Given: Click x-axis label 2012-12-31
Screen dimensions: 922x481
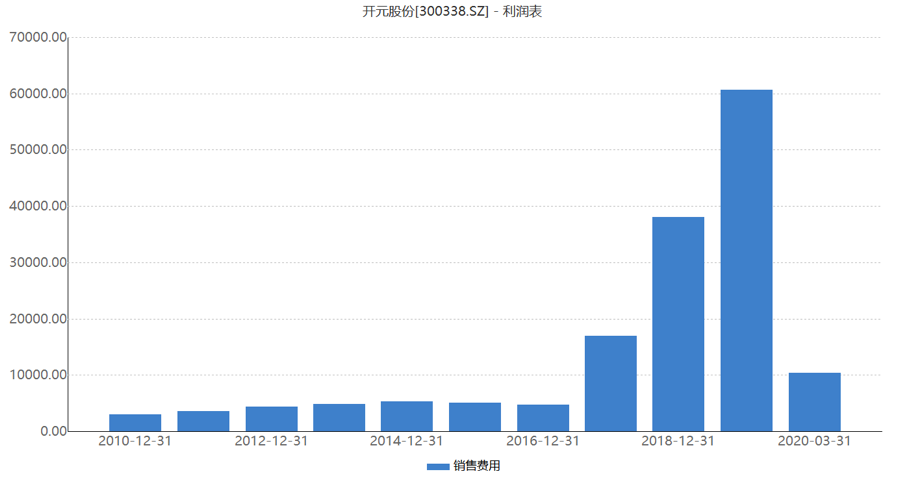Looking at the screenshot, I should tap(272, 441).
